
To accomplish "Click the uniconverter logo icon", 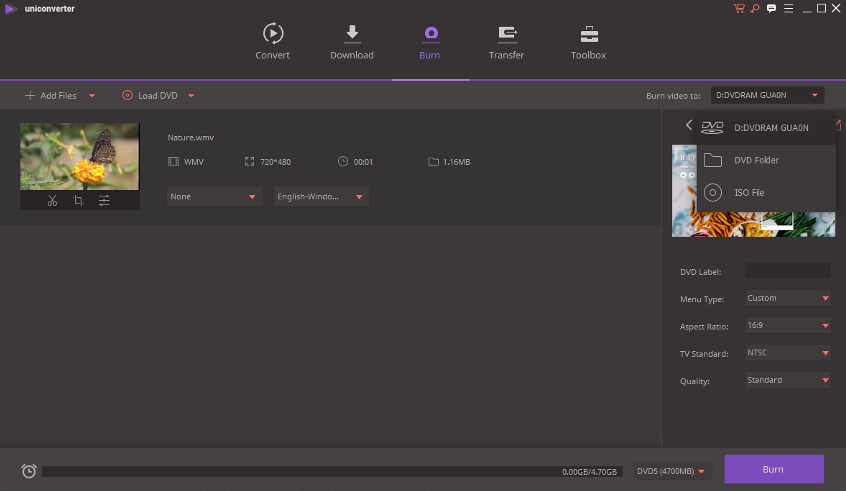I will click(10, 9).
